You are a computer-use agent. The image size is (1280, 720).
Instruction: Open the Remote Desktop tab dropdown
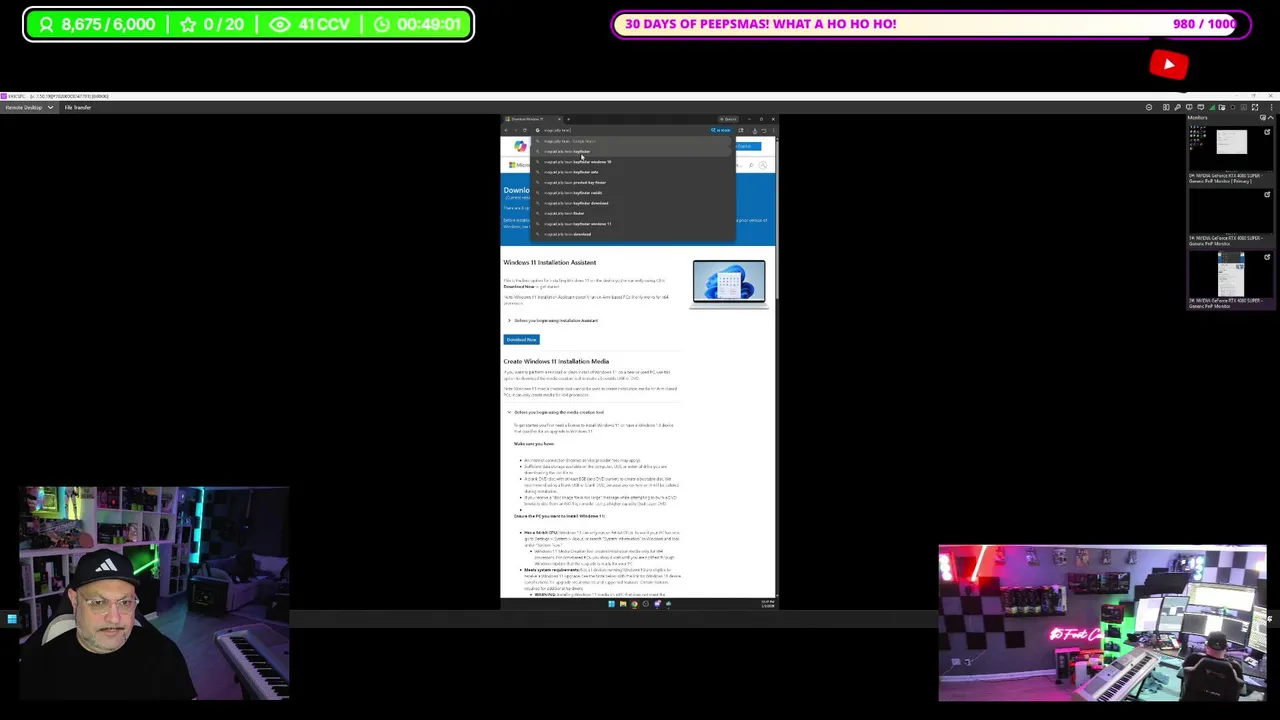[x=50, y=107]
